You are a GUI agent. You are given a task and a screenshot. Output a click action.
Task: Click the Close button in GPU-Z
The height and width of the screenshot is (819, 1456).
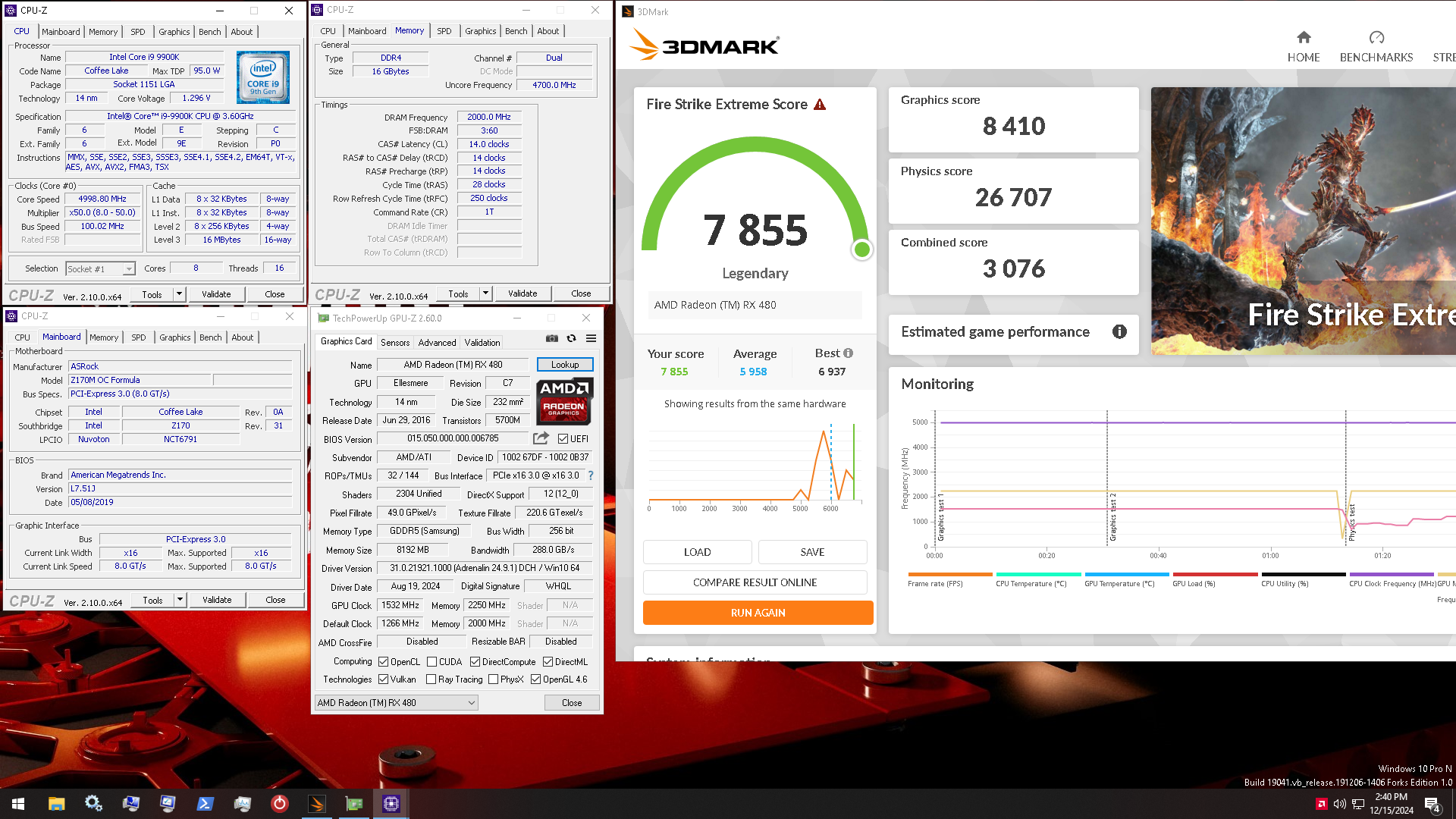click(572, 703)
